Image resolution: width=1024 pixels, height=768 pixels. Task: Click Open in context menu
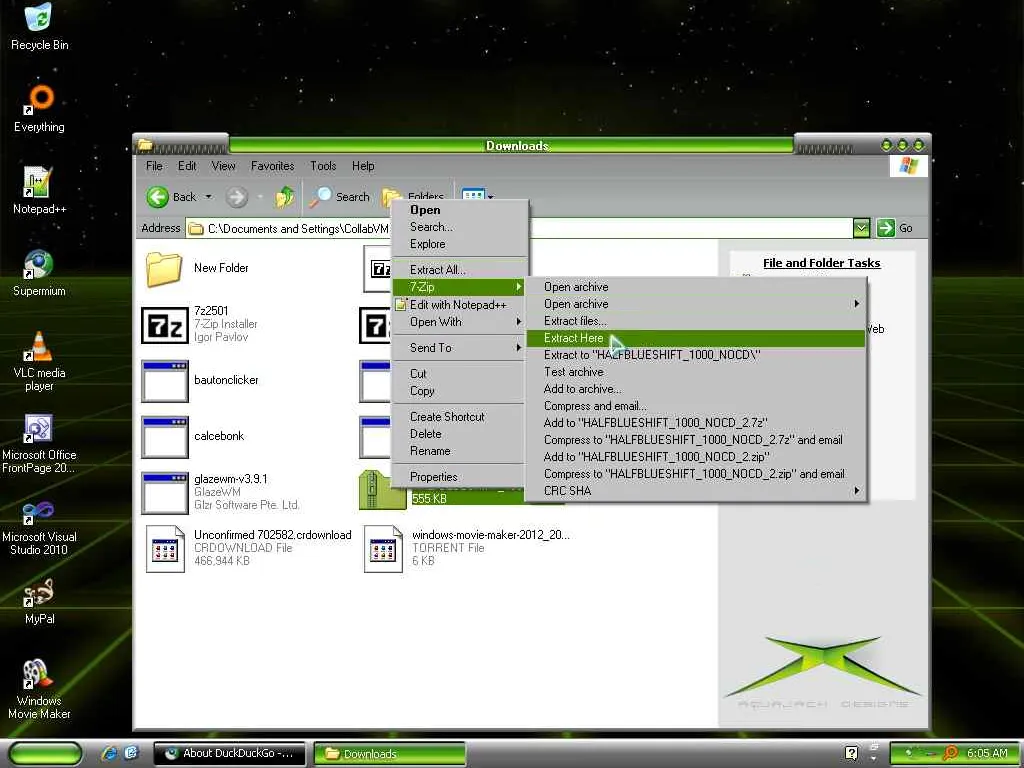point(460,210)
